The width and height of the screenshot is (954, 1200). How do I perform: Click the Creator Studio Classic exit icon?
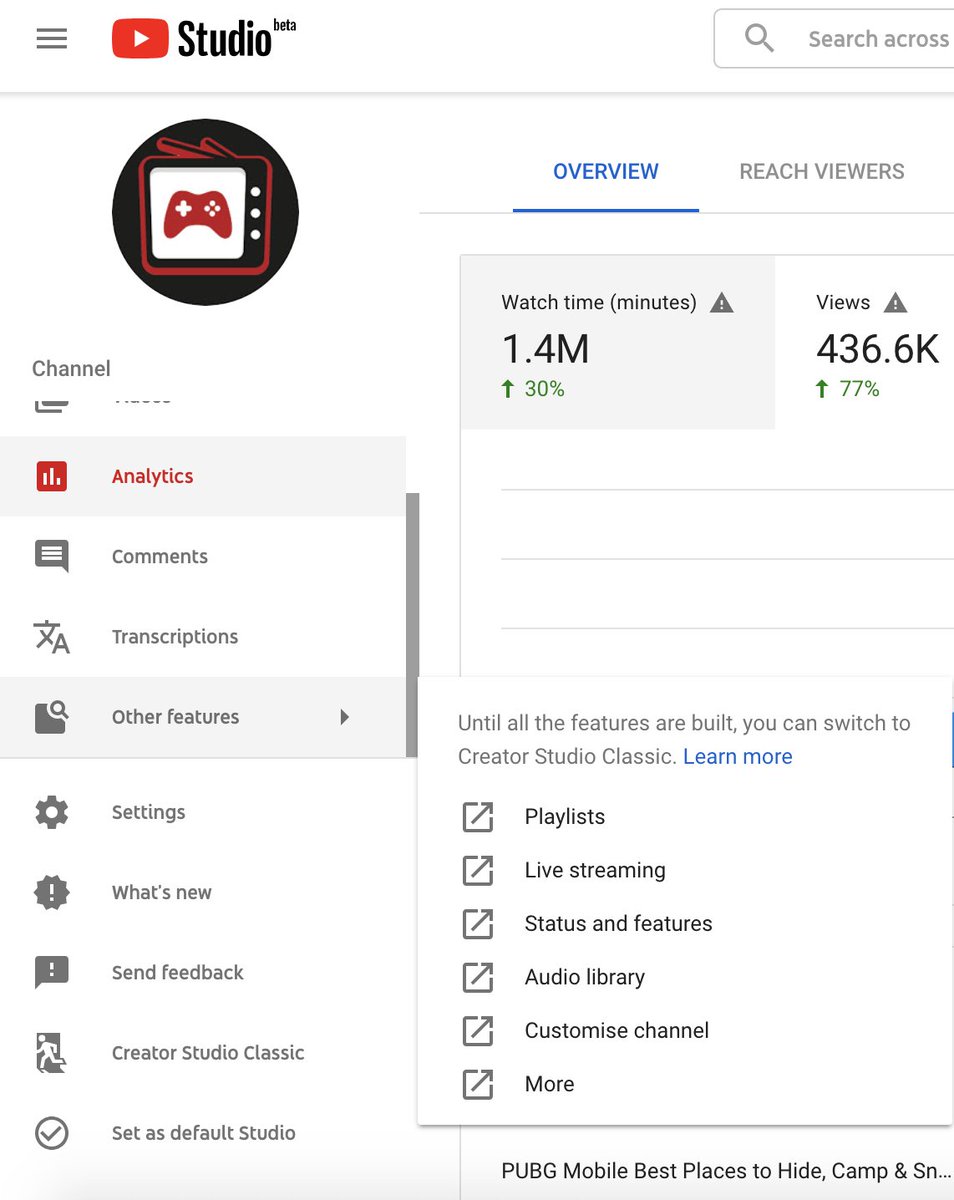52,1053
